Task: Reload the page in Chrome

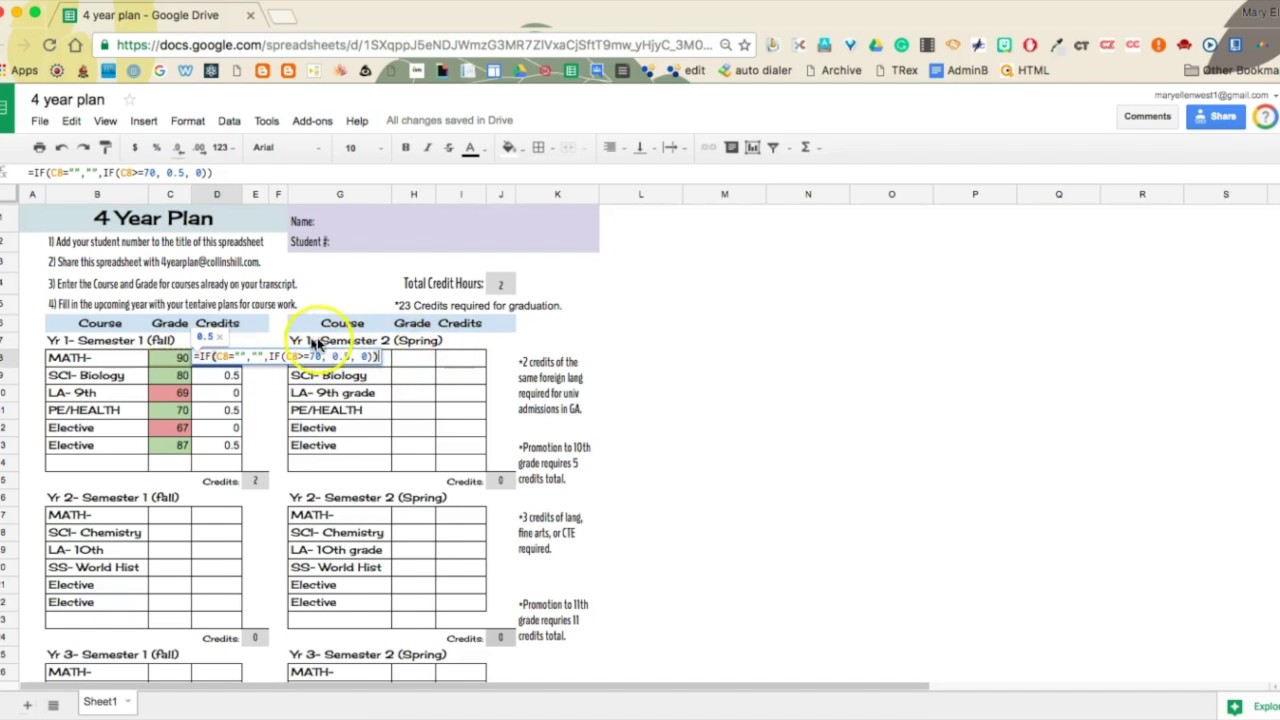Action: tap(49, 45)
